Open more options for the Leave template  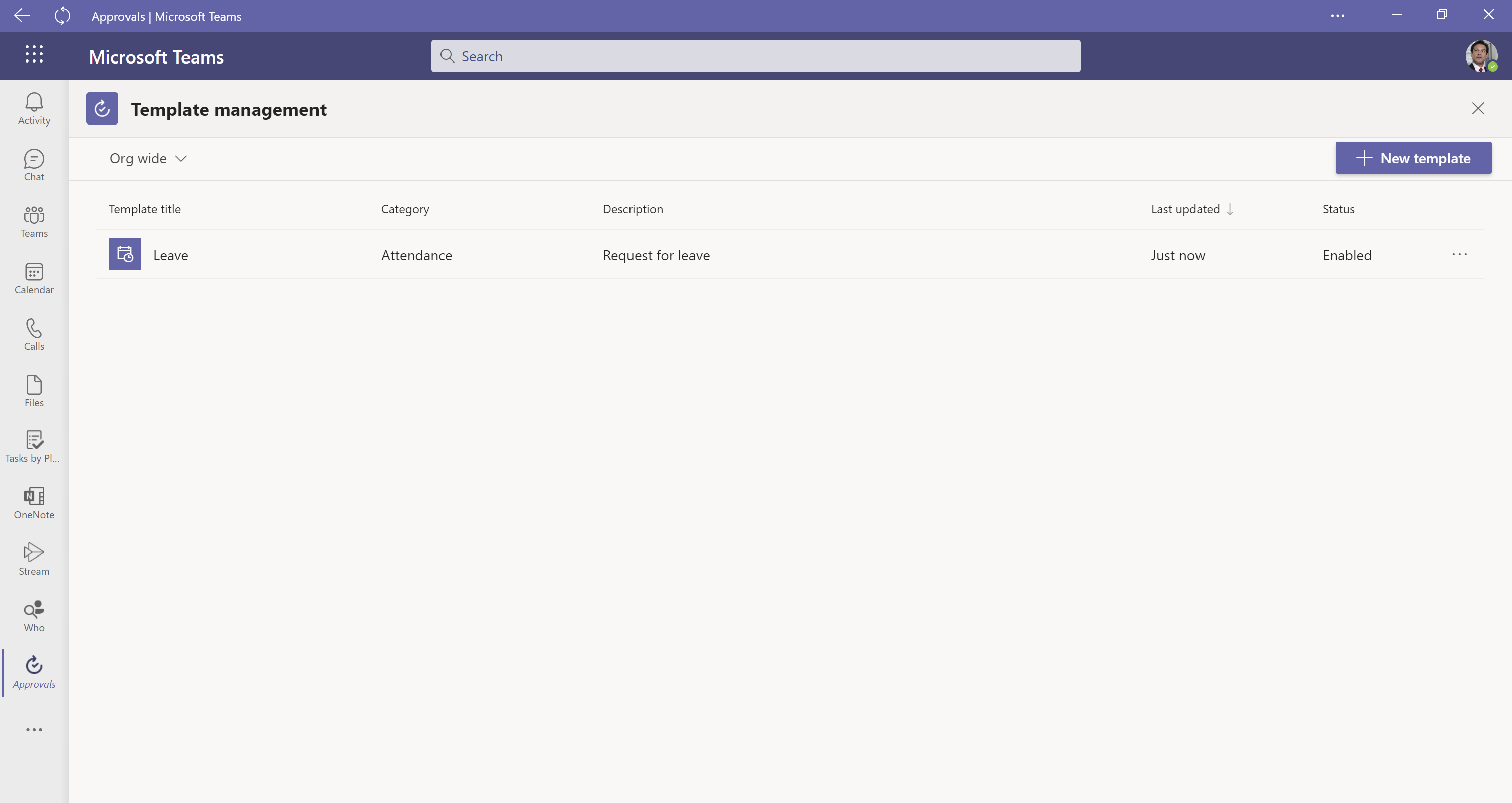(x=1459, y=254)
